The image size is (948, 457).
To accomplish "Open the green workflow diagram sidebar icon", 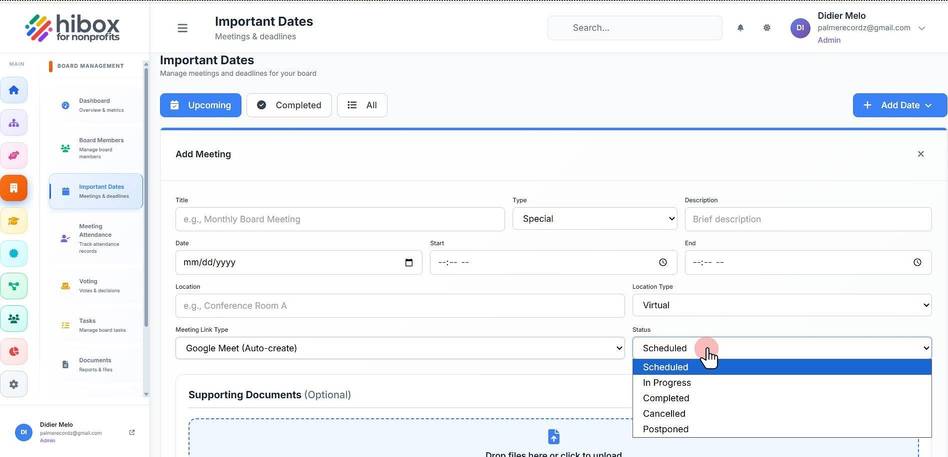I will click(14, 286).
